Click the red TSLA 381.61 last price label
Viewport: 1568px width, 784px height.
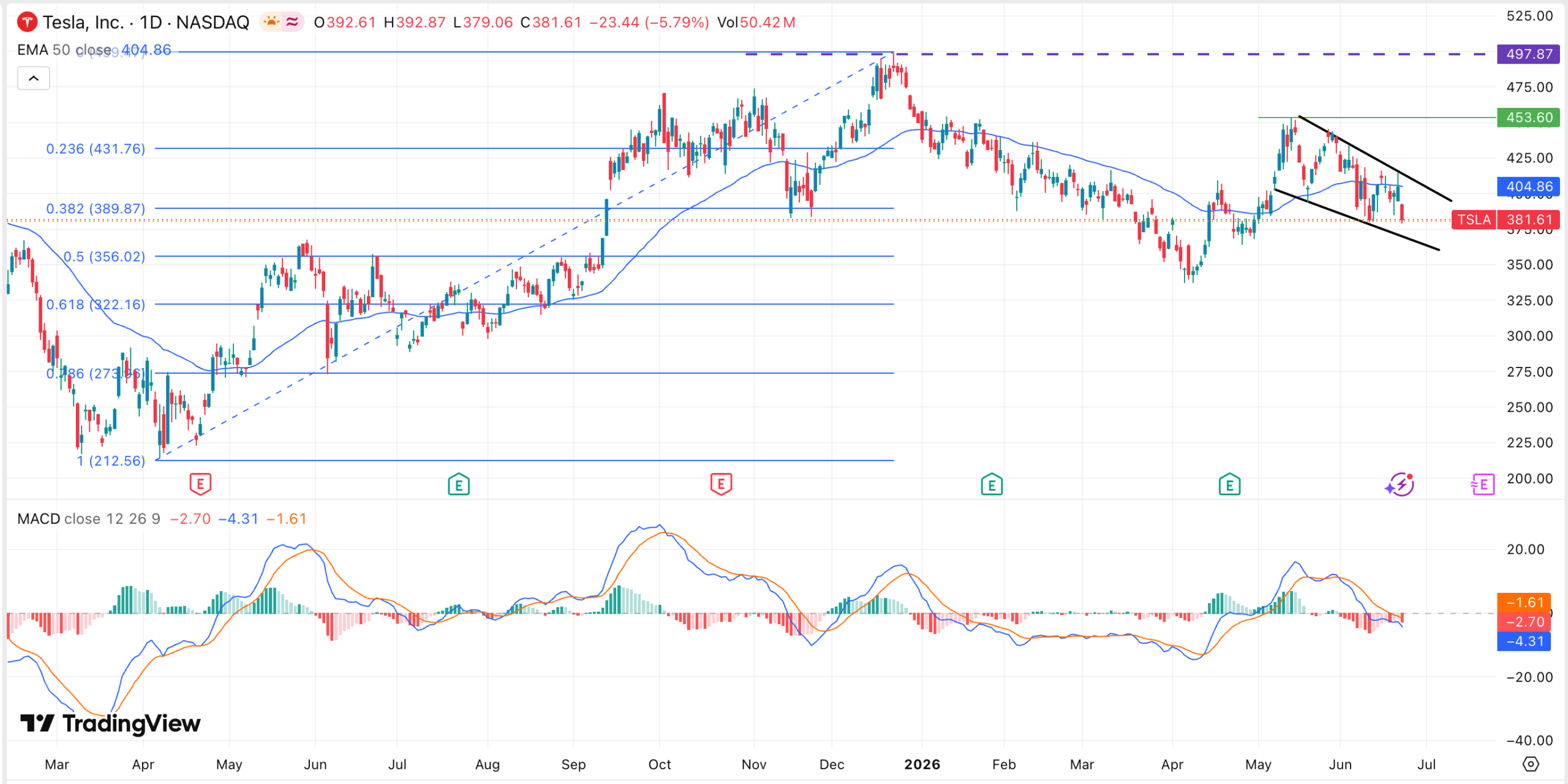[1506, 219]
